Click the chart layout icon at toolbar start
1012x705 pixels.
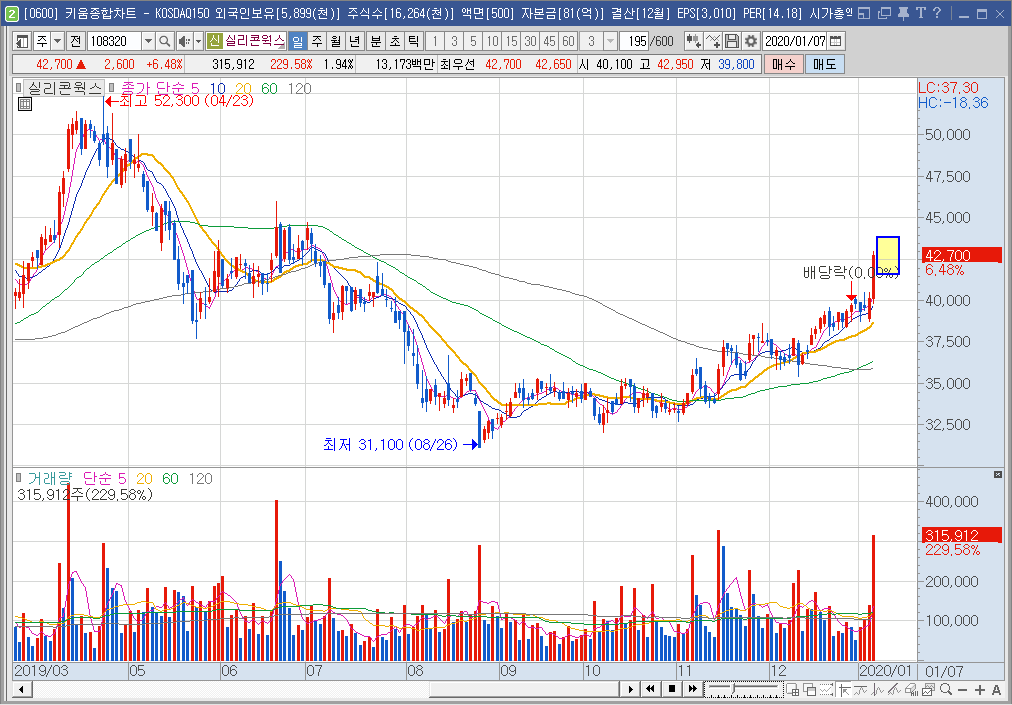(22, 41)
